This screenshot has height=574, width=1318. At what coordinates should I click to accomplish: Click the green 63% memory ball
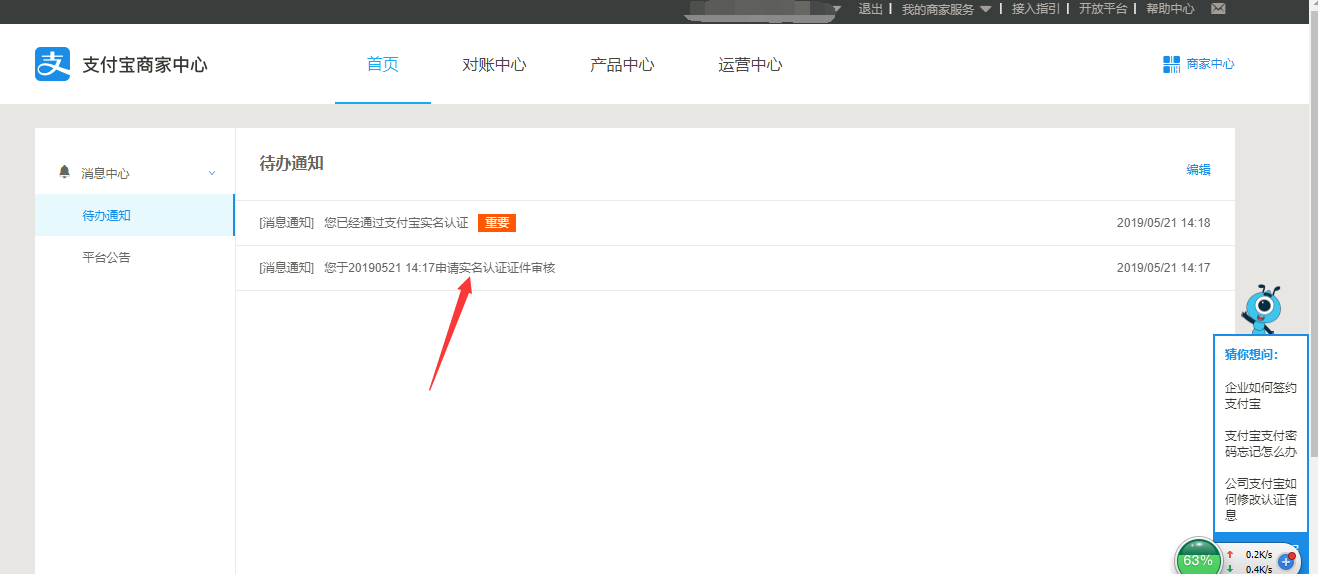point(1198,559)
